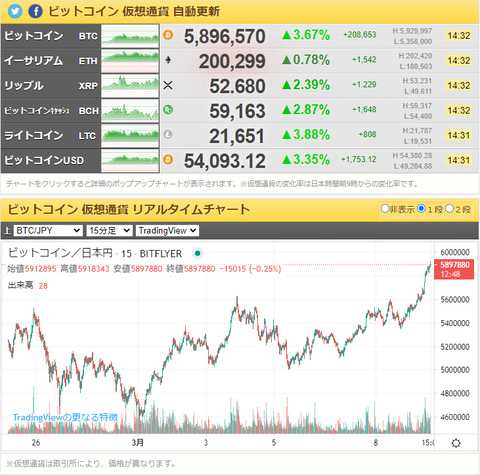The height and width of the screenshot is (475, 480).
Task: Open the BTC mini chart thumbnail
Action: [130, 36]
